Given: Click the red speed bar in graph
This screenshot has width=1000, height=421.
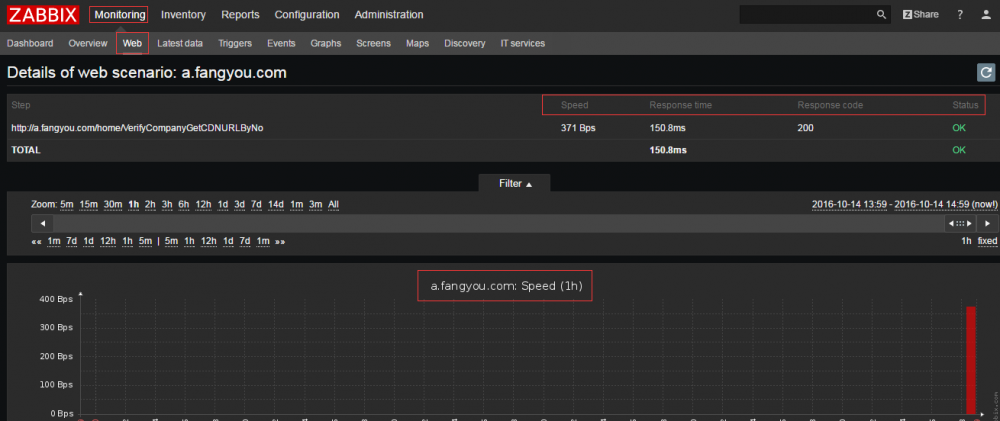Looking at the screenshot, I should (x=971, y=360).
